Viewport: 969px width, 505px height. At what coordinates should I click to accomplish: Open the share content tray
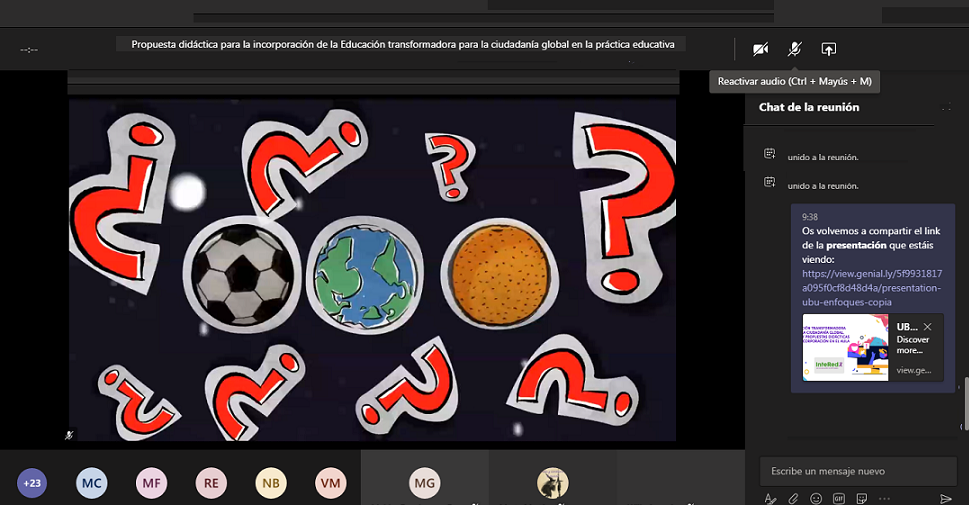tap(828, 49)
